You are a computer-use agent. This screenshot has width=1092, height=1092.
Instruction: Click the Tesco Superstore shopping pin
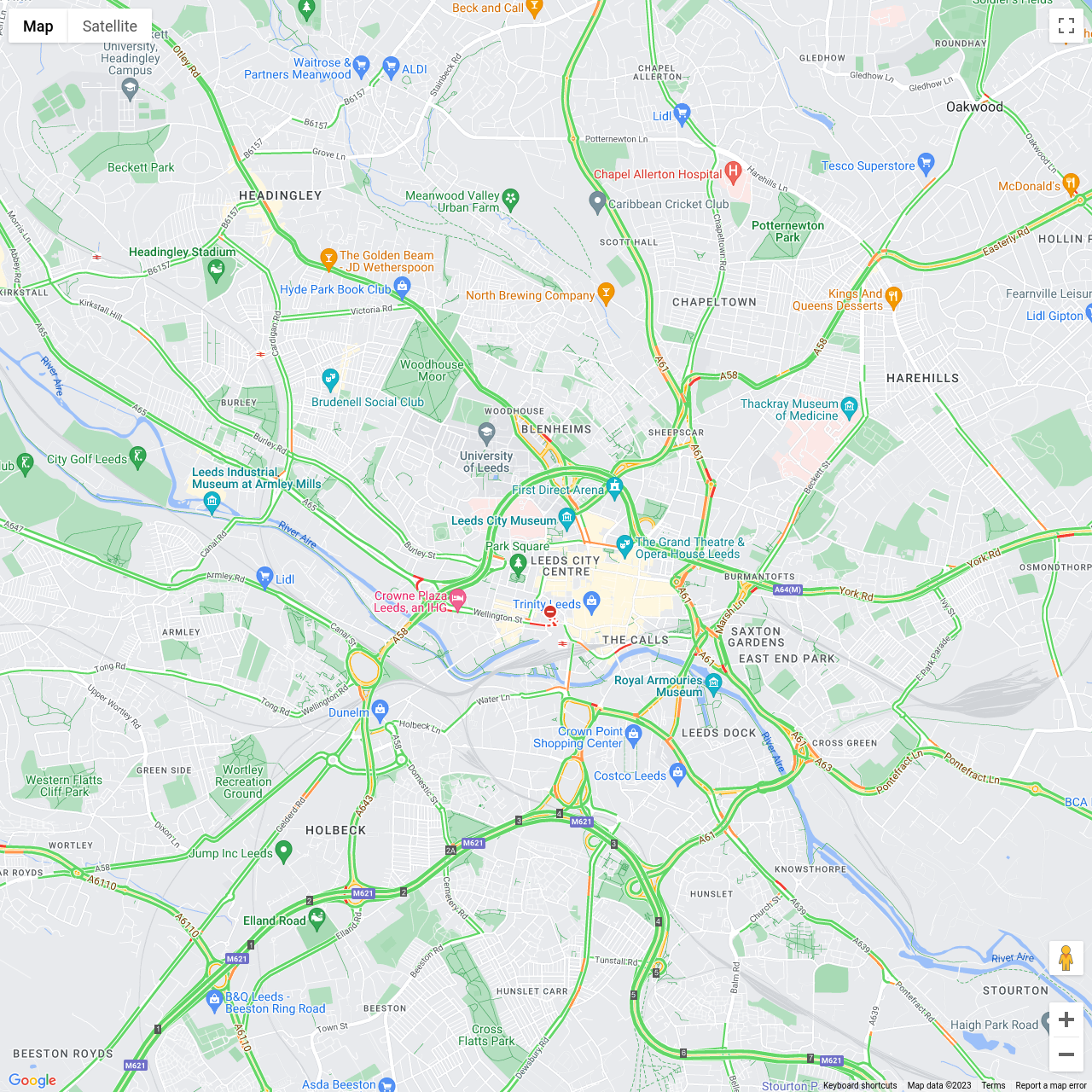click(926, 163)
